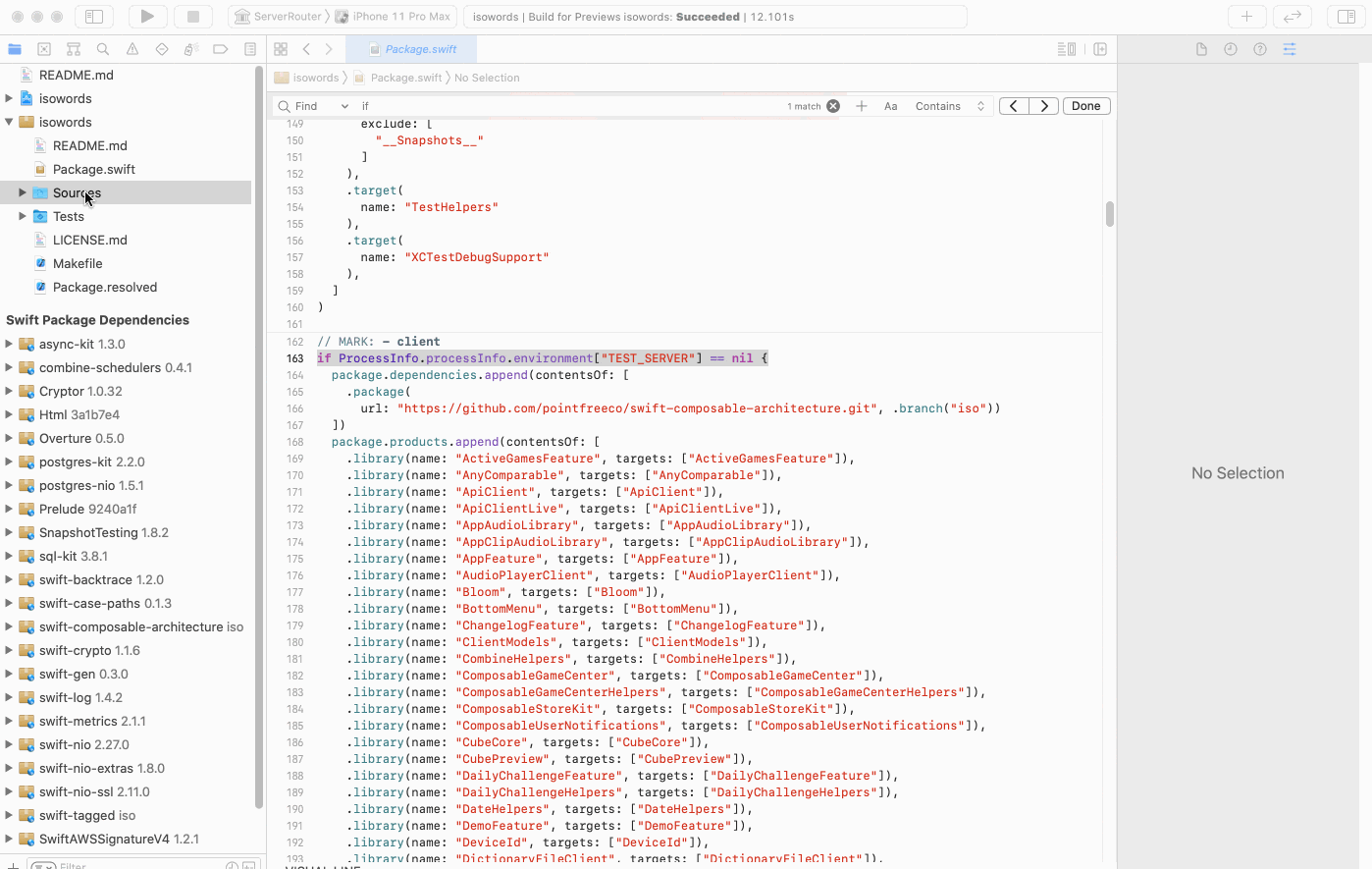This screenshot has width=1372, height=869.
Task: Open the editor options lines menu
Action: tap(1067, 49)
